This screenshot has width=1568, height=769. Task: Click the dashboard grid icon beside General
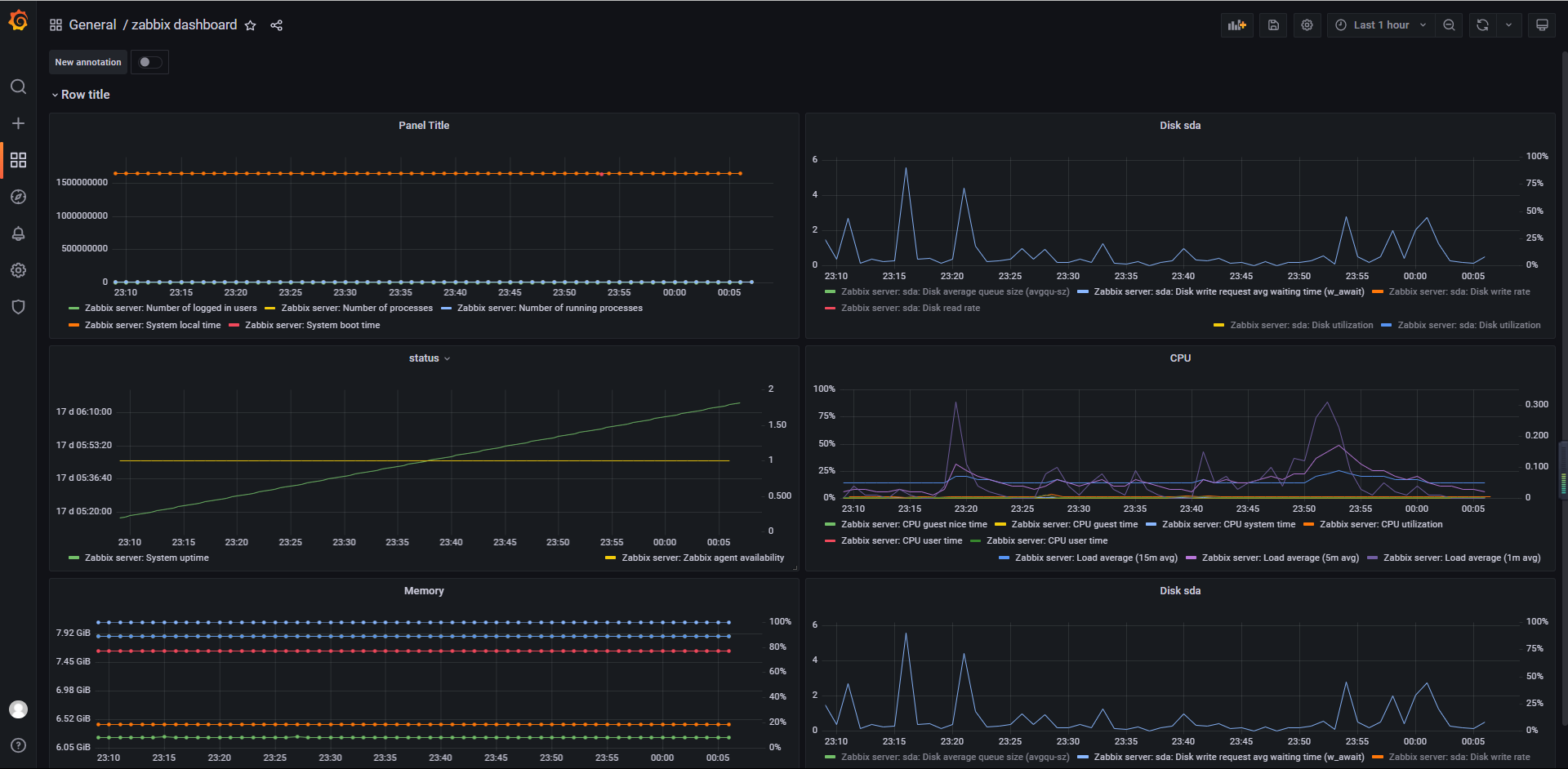(x=56, y=25)
